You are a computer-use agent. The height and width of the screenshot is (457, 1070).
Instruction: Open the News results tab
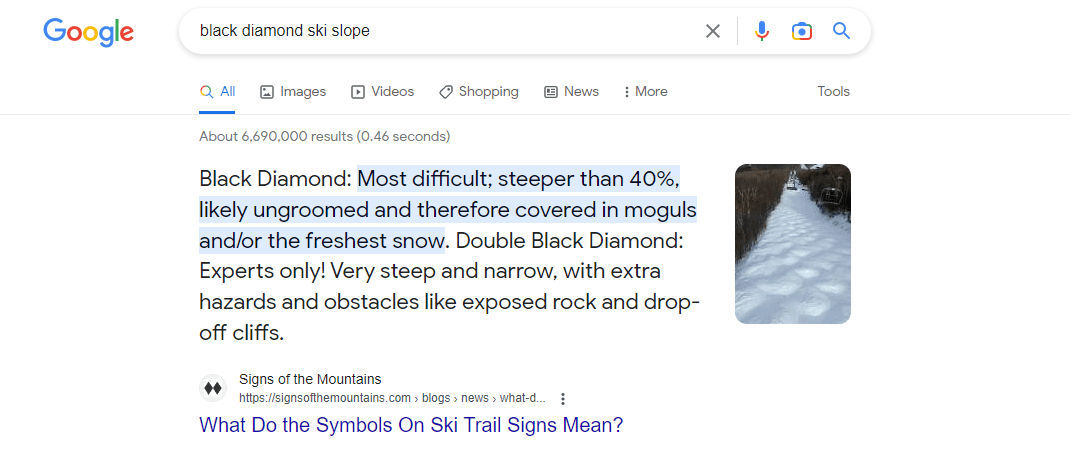point(571,92)
